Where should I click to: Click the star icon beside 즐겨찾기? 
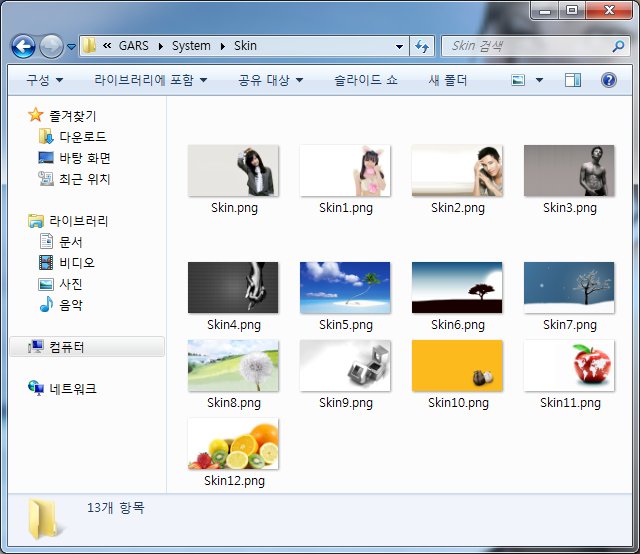(x=36, y=115)
